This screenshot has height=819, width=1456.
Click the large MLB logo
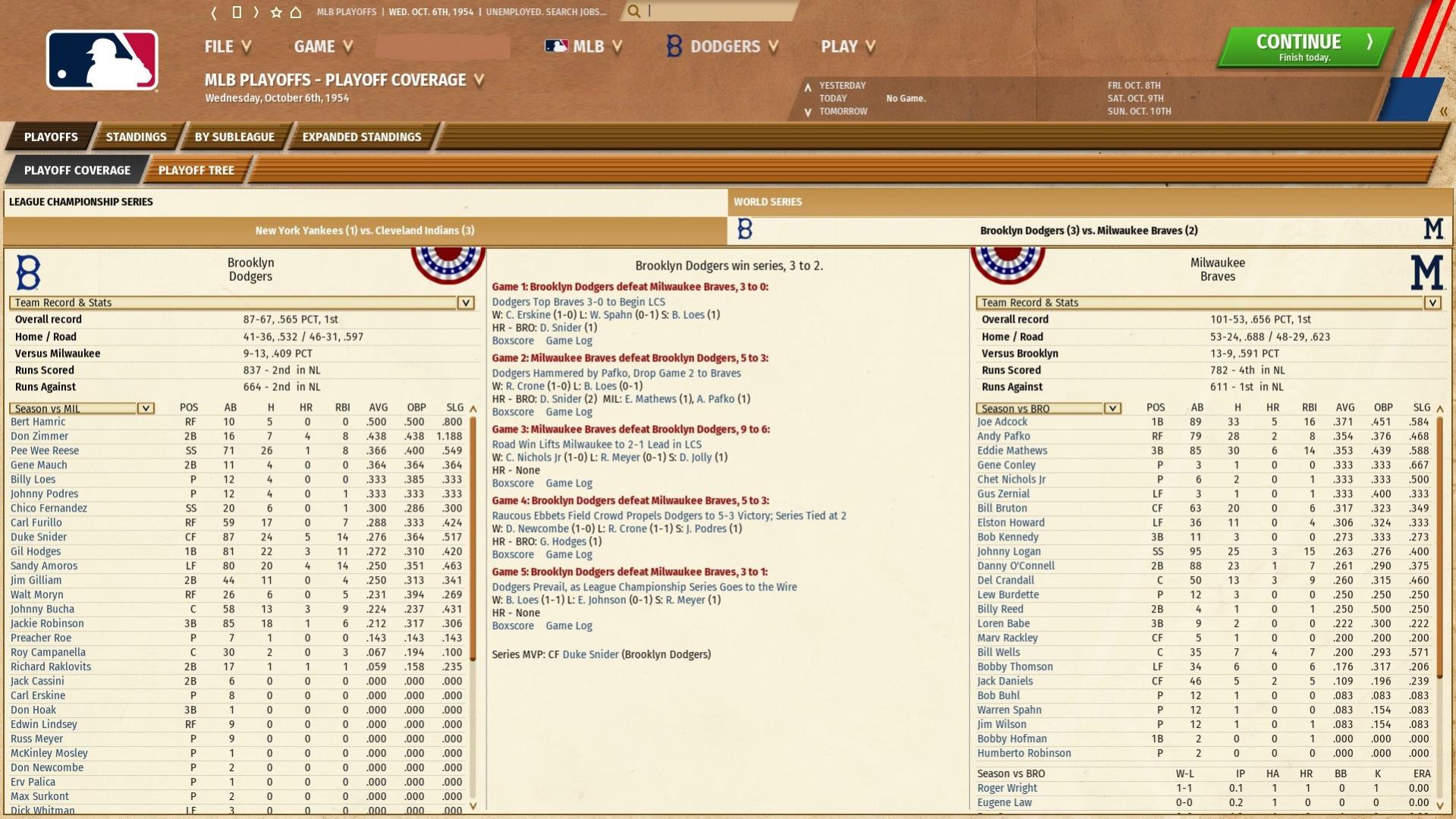point(102,61)
